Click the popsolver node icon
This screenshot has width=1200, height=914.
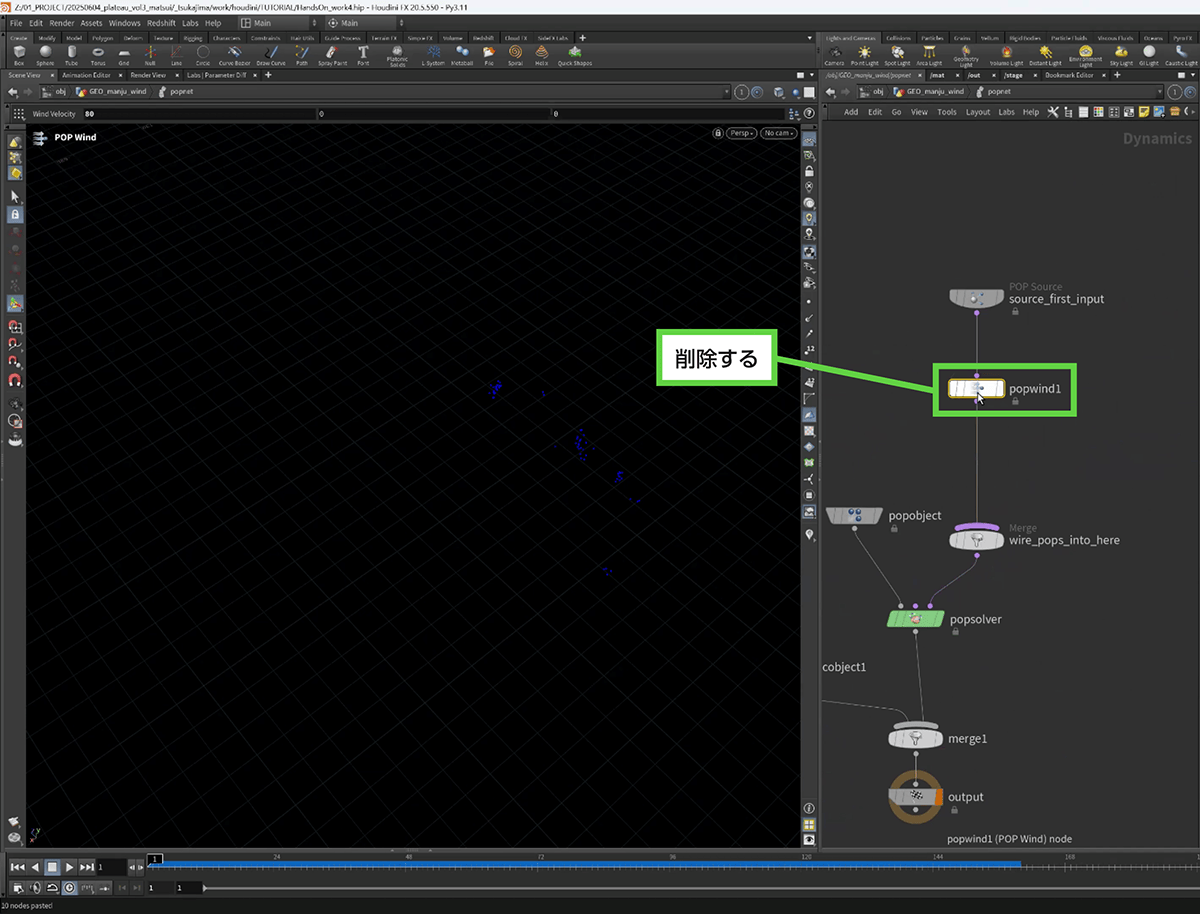pyautogui.click(x=916, y=619)
